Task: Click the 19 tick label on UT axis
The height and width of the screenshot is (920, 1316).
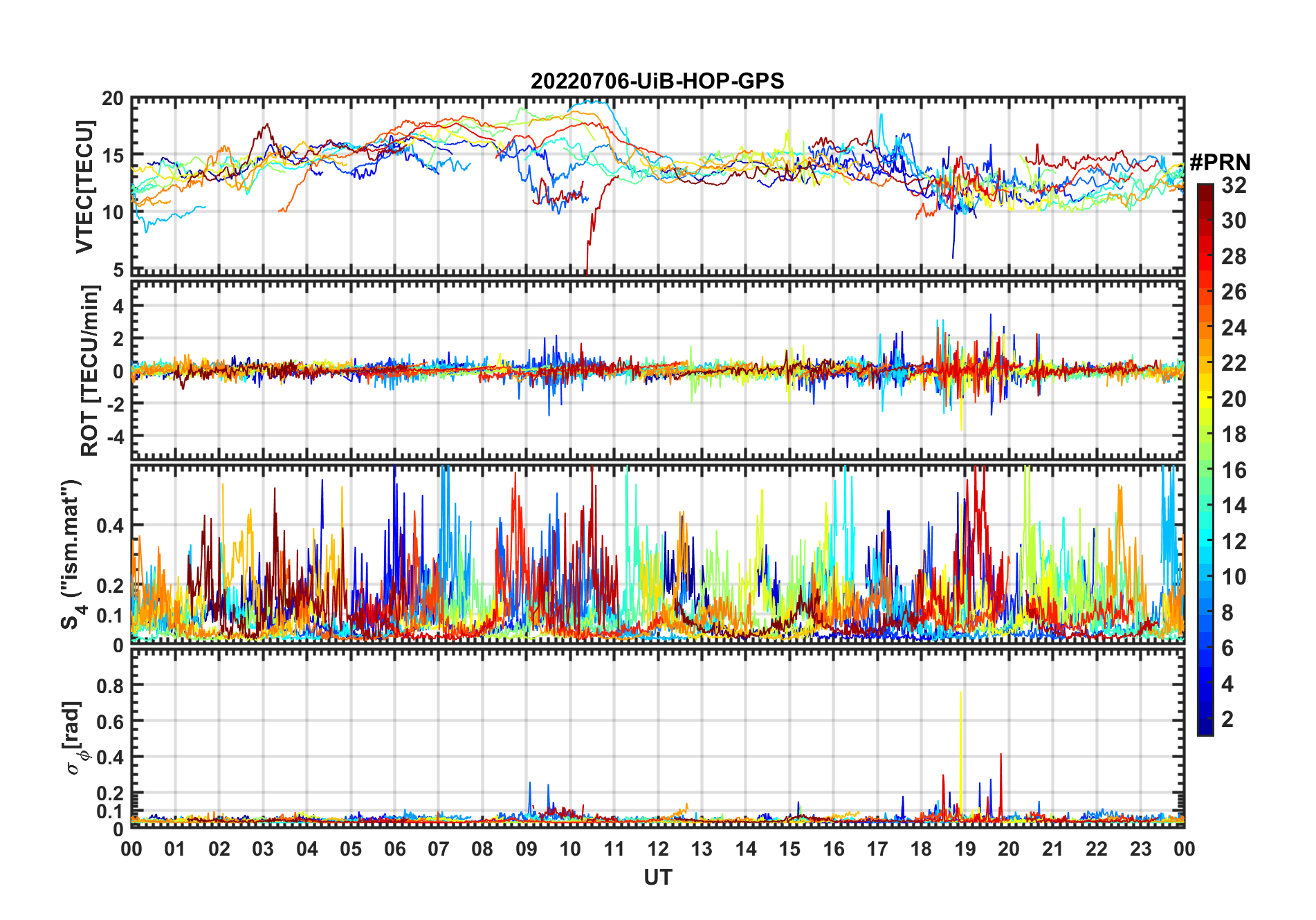Action: pos(965,849)
